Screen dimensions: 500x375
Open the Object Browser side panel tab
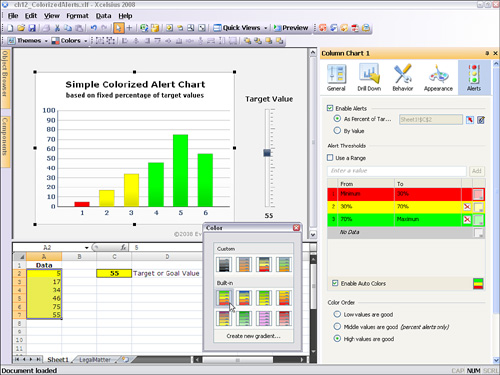tap(5, 78)
